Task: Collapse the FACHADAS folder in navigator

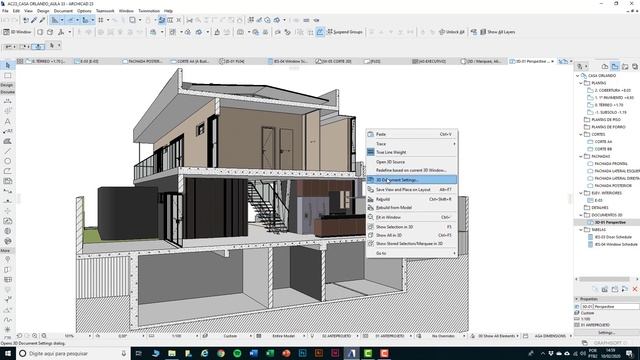Action: (x=581, y=156)
